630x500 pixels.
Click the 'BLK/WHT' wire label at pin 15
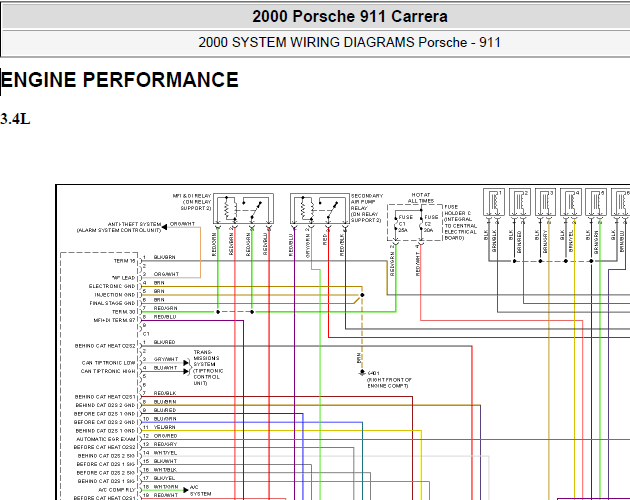click(165, 461)
